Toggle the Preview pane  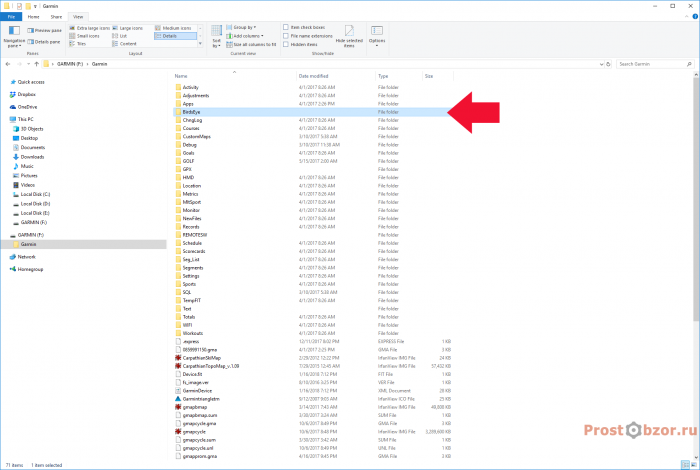[44, 30]
